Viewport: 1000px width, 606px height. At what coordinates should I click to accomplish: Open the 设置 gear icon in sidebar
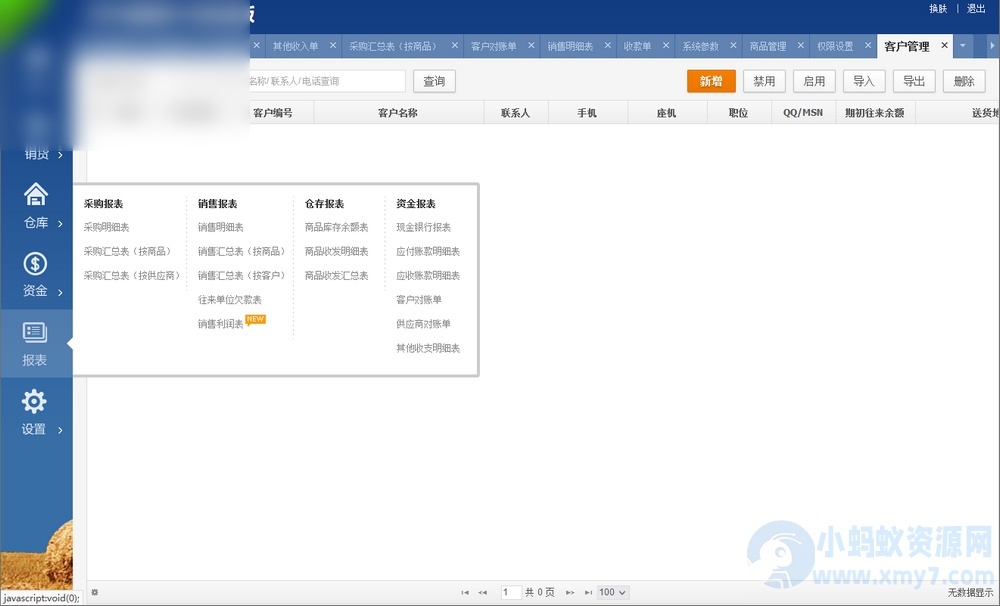tap(35, 401)
